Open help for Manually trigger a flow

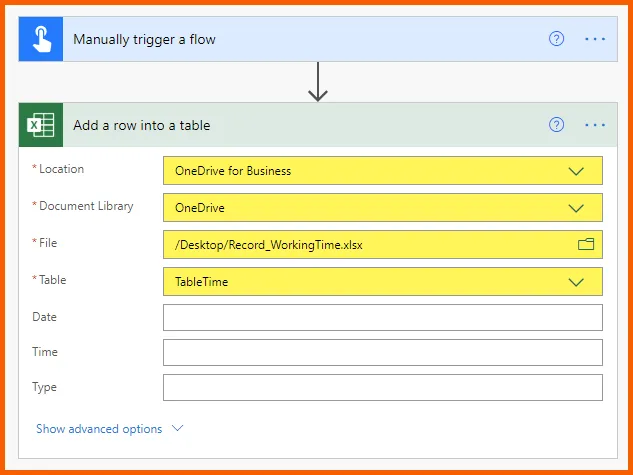tap(557, 39)
